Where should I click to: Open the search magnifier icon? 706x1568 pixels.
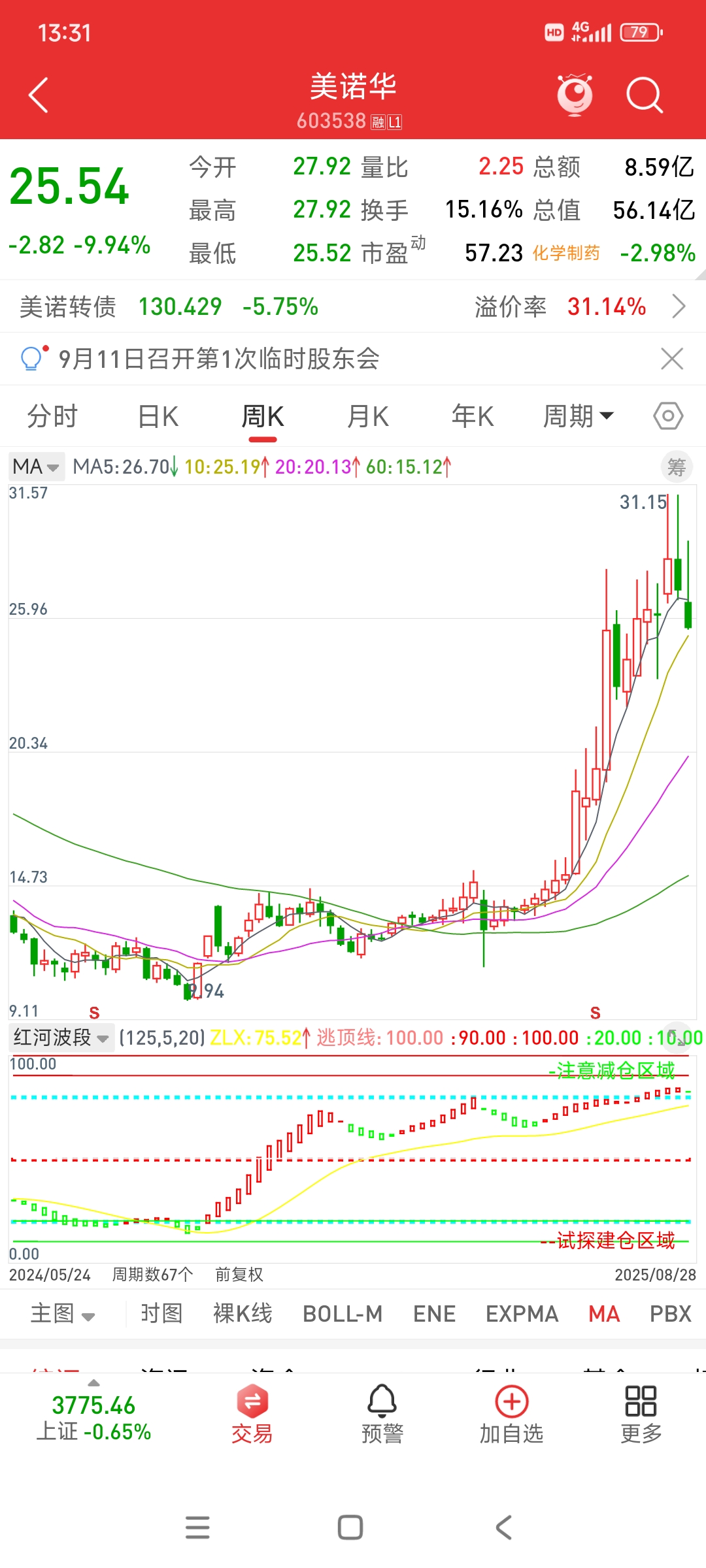click(x=644, y=95)
